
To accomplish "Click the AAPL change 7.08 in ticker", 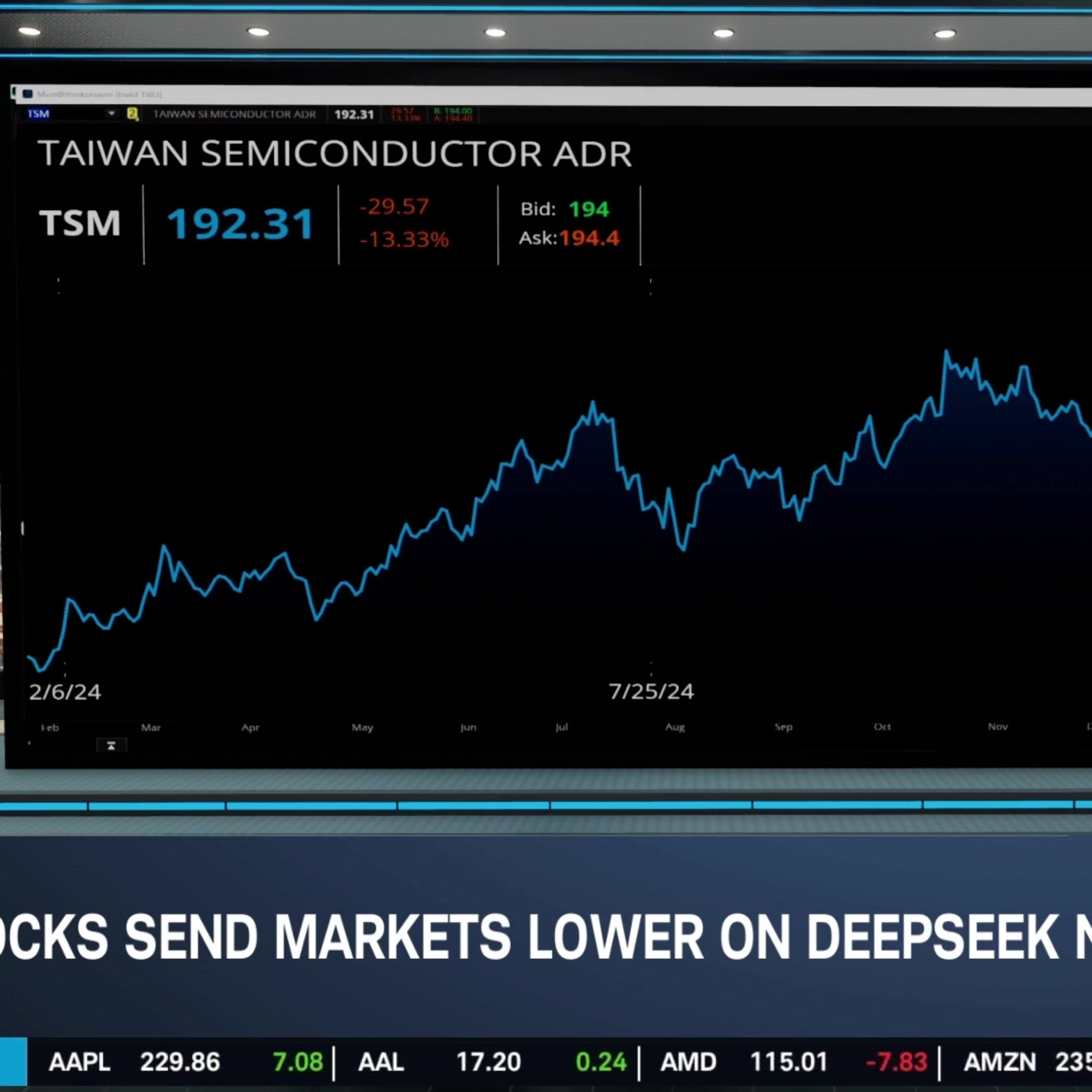I will click(298, 1062).
